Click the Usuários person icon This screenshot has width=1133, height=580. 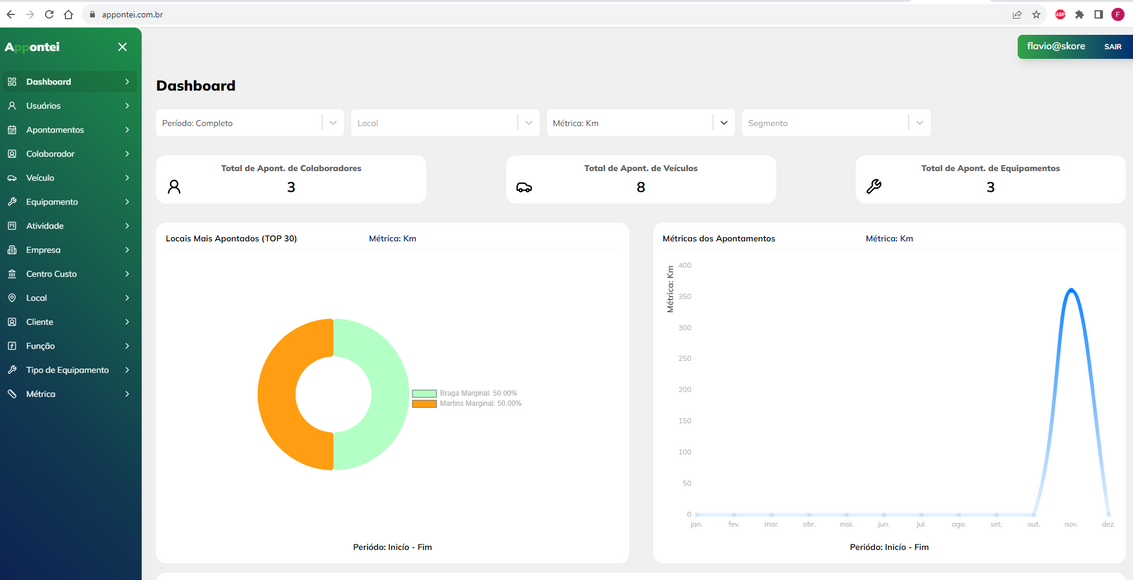(12, 106)
